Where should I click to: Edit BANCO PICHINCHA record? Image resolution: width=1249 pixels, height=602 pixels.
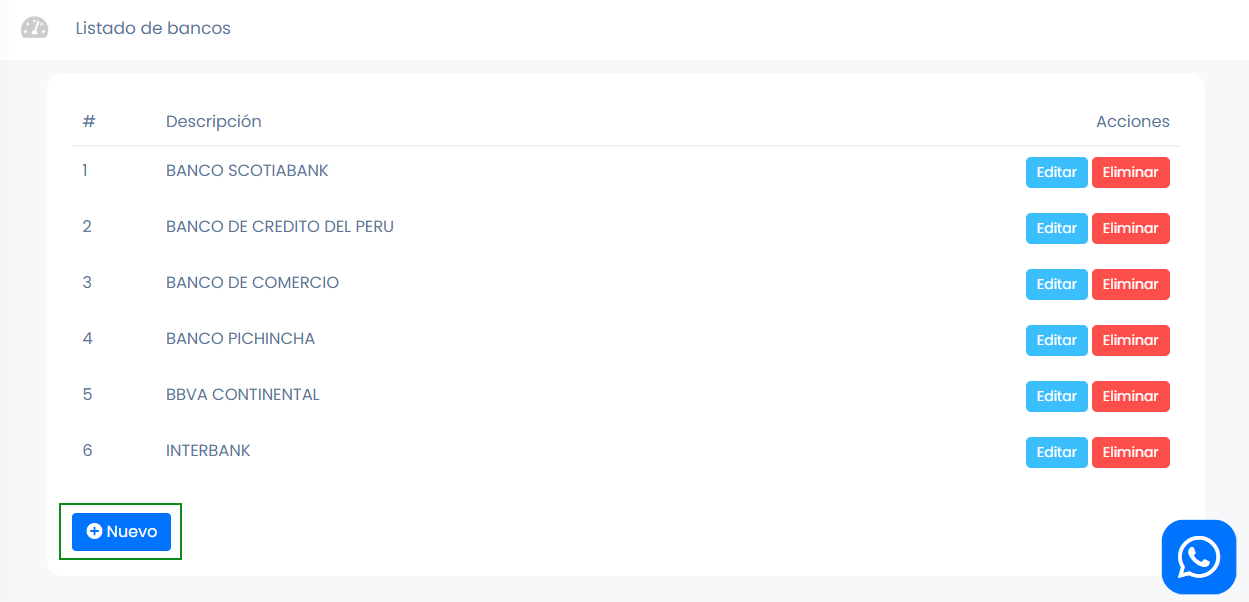tap(1056, 340)
